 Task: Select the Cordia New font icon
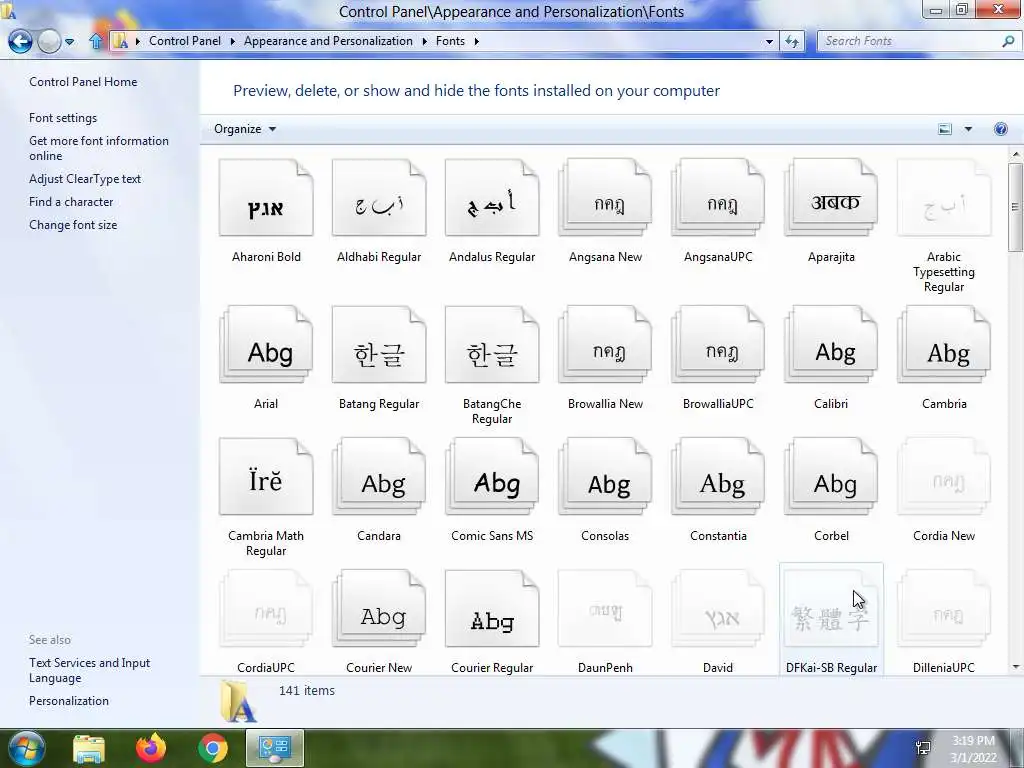(x=944, y=477)
